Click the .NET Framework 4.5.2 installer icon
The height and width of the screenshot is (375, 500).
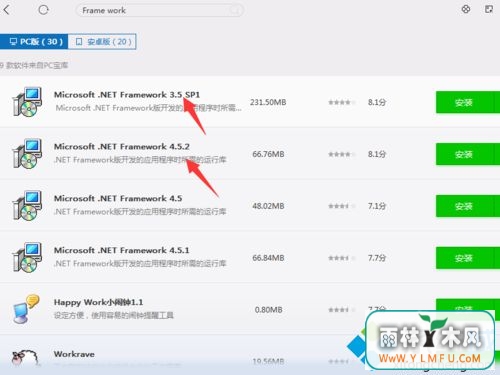coord(27,154)
